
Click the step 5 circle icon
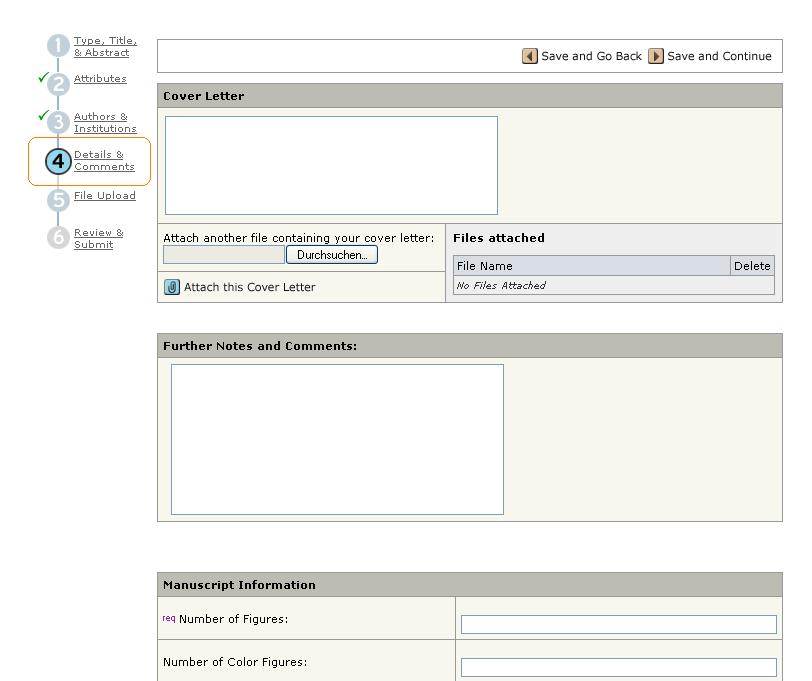[x=58, y=200]
